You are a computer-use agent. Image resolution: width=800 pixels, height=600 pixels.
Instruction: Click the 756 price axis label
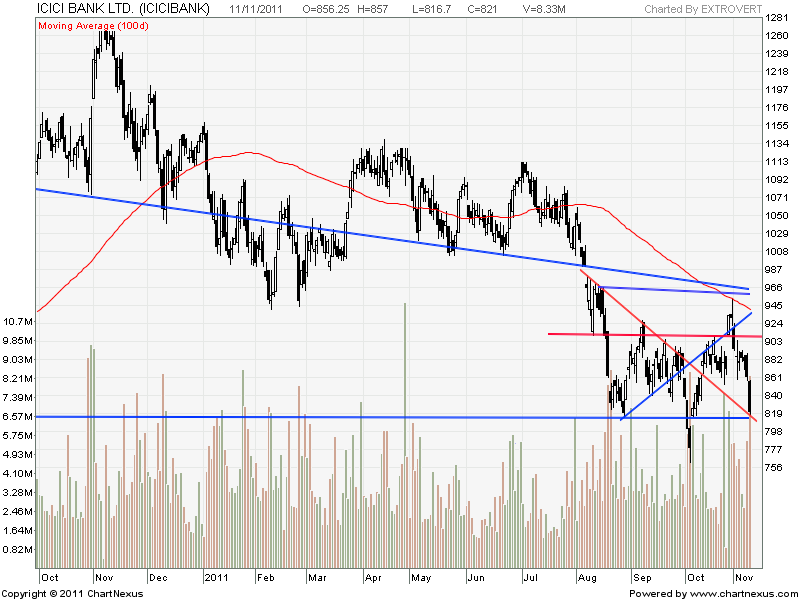[x=773, y=467]
